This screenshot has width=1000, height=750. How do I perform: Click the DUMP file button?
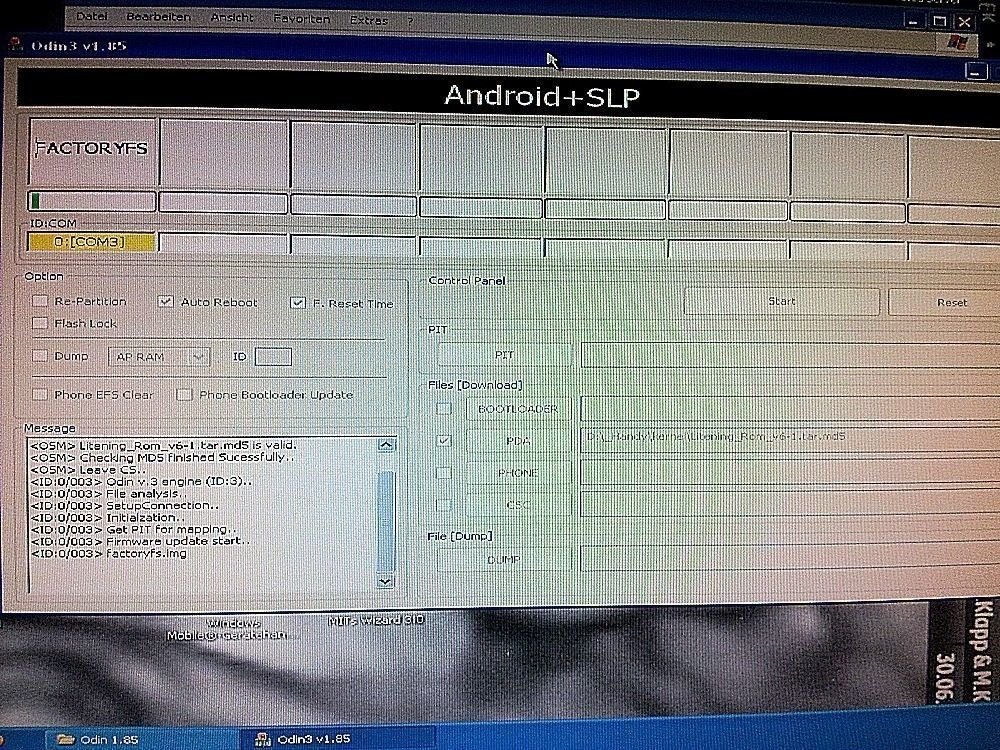pyautogui.click(x=504, y=560)
